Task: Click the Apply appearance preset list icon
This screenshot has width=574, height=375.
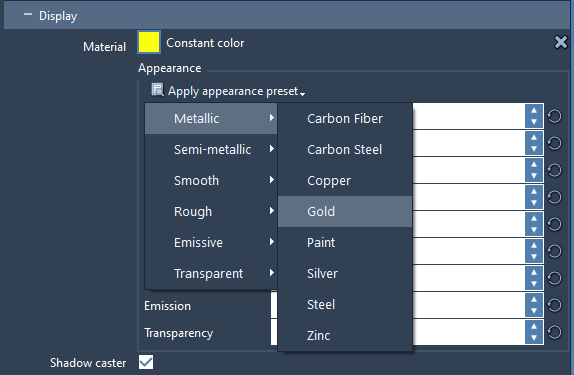Action: (157, 90)
